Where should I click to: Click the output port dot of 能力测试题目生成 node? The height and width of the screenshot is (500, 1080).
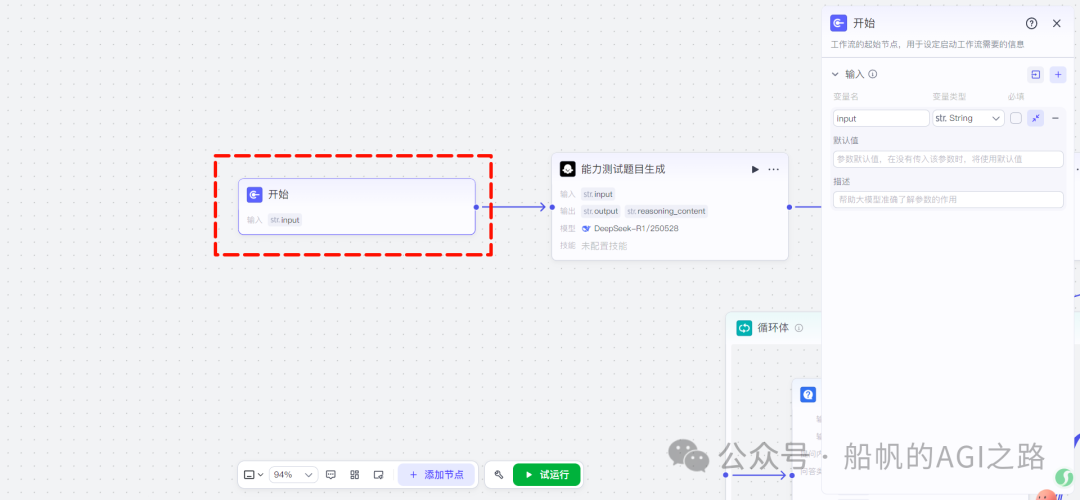789,207
